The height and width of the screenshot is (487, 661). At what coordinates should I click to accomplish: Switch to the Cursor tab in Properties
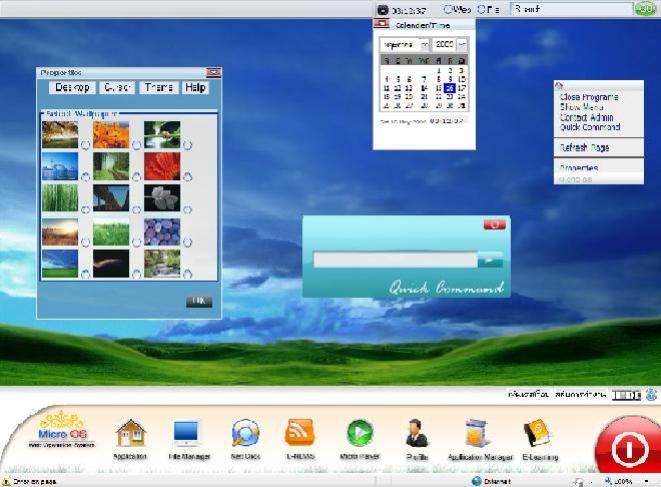[x=117, y=87]
